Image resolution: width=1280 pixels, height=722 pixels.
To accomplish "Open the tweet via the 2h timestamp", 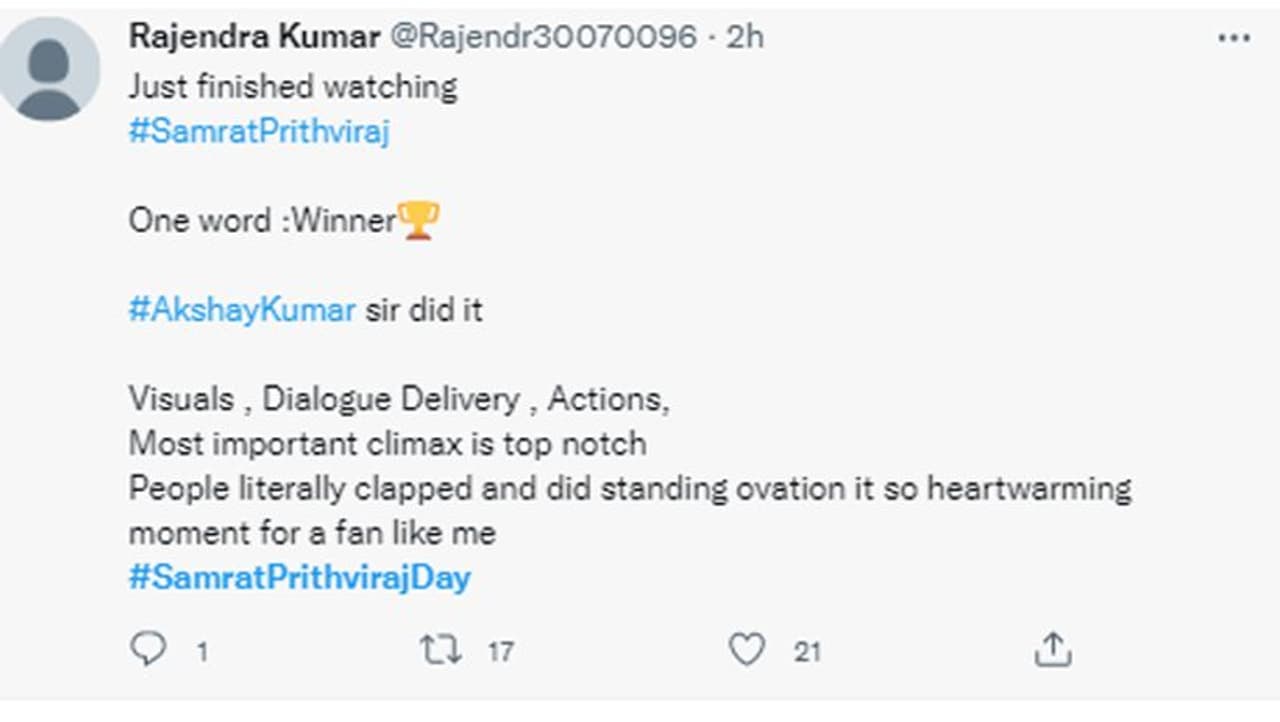I will (745, 37).
